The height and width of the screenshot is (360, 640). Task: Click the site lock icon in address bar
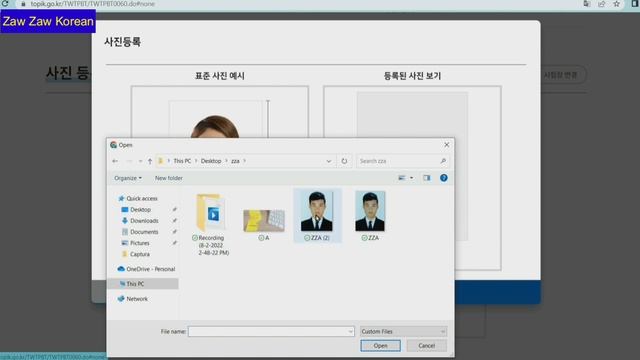point(23,4)
